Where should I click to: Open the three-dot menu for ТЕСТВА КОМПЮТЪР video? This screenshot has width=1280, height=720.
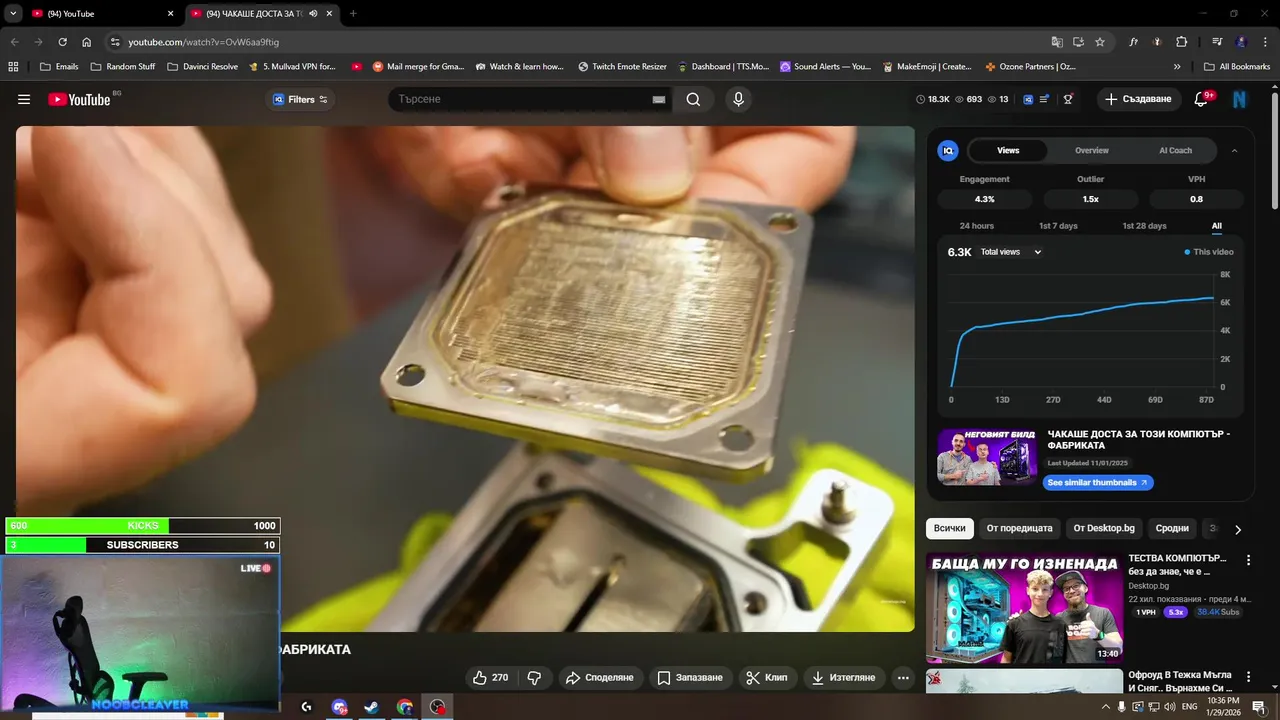tap(1248, 560)
